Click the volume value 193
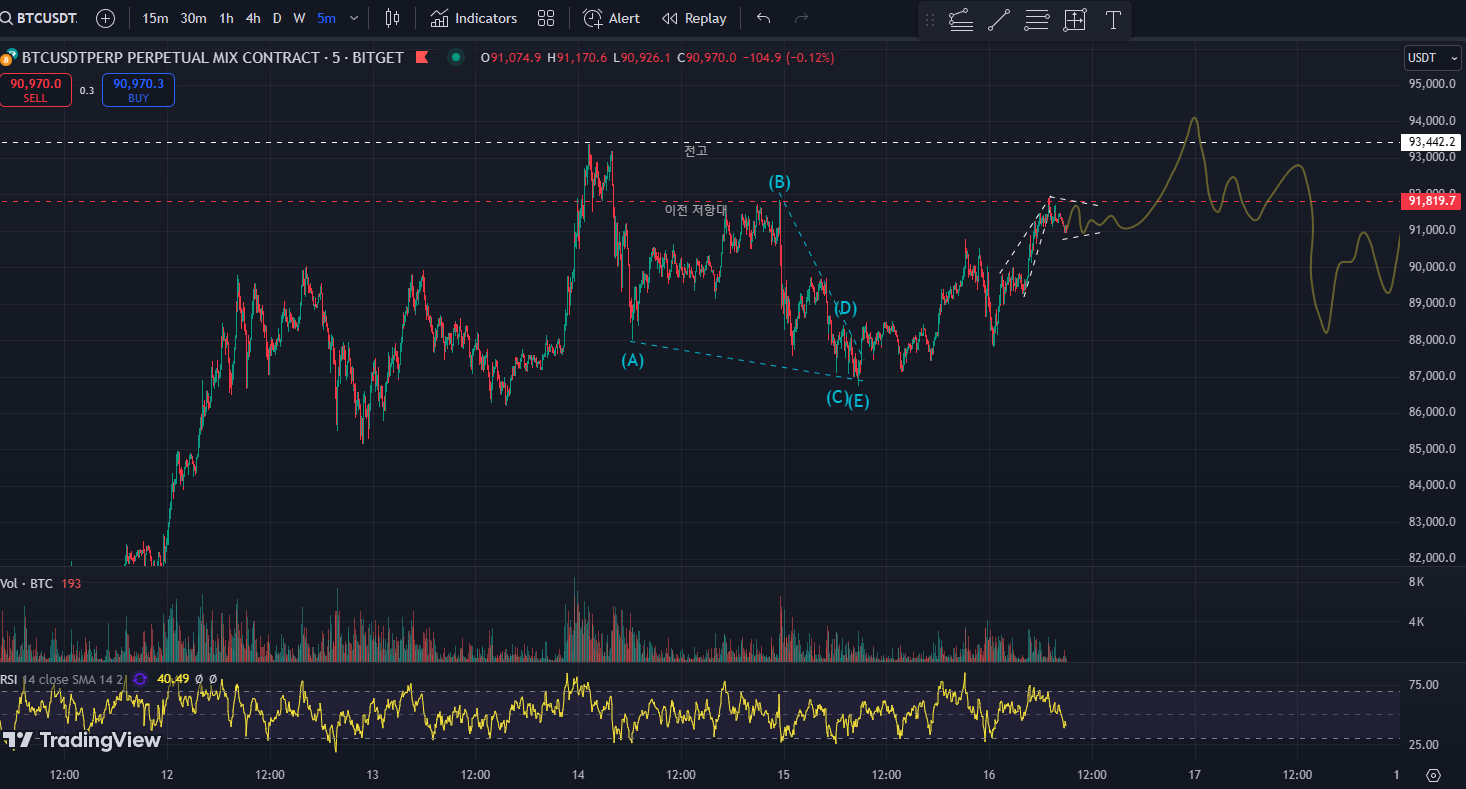The image size is (1466, 789). [71, 583]
